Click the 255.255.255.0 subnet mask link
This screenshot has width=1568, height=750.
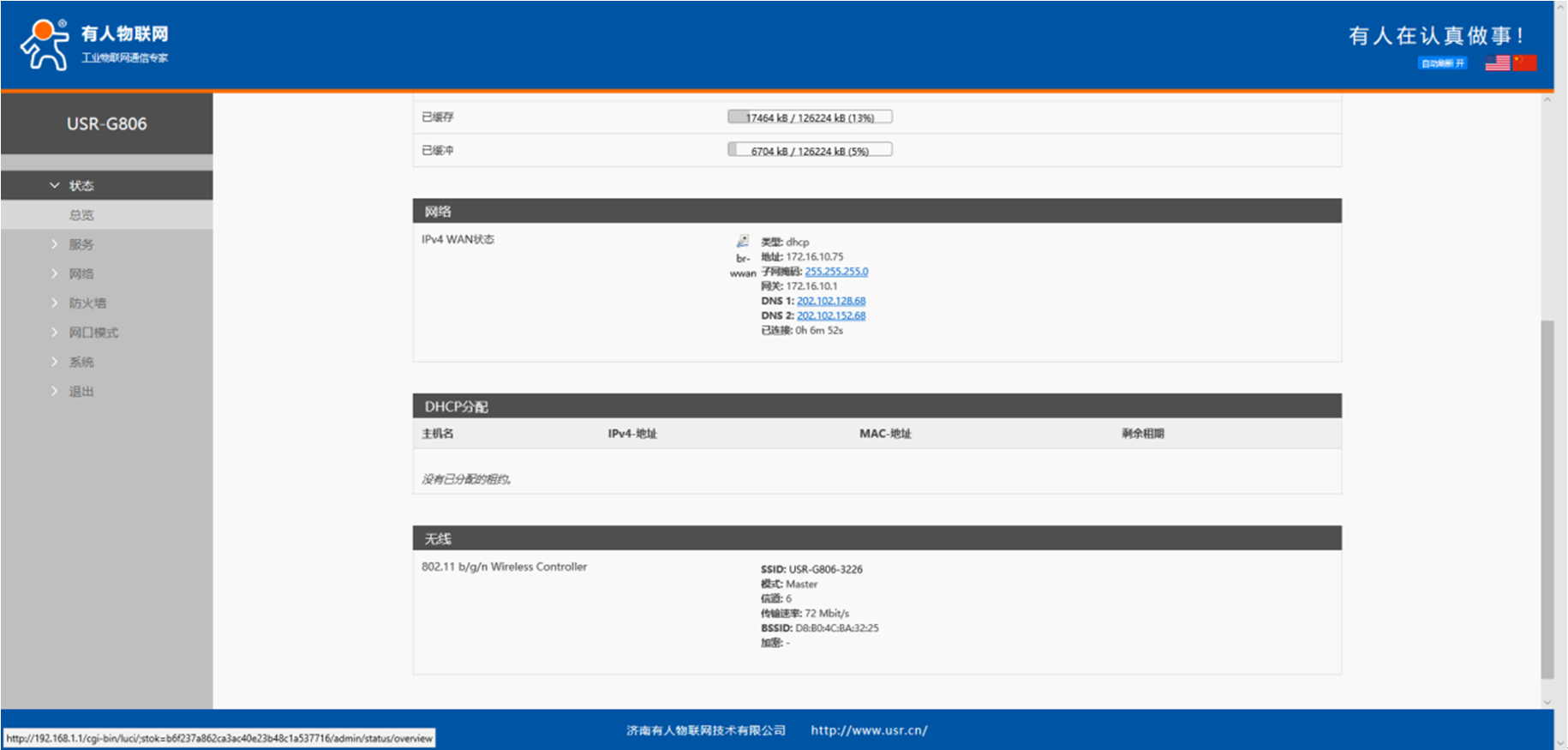[x=835, y=272]
